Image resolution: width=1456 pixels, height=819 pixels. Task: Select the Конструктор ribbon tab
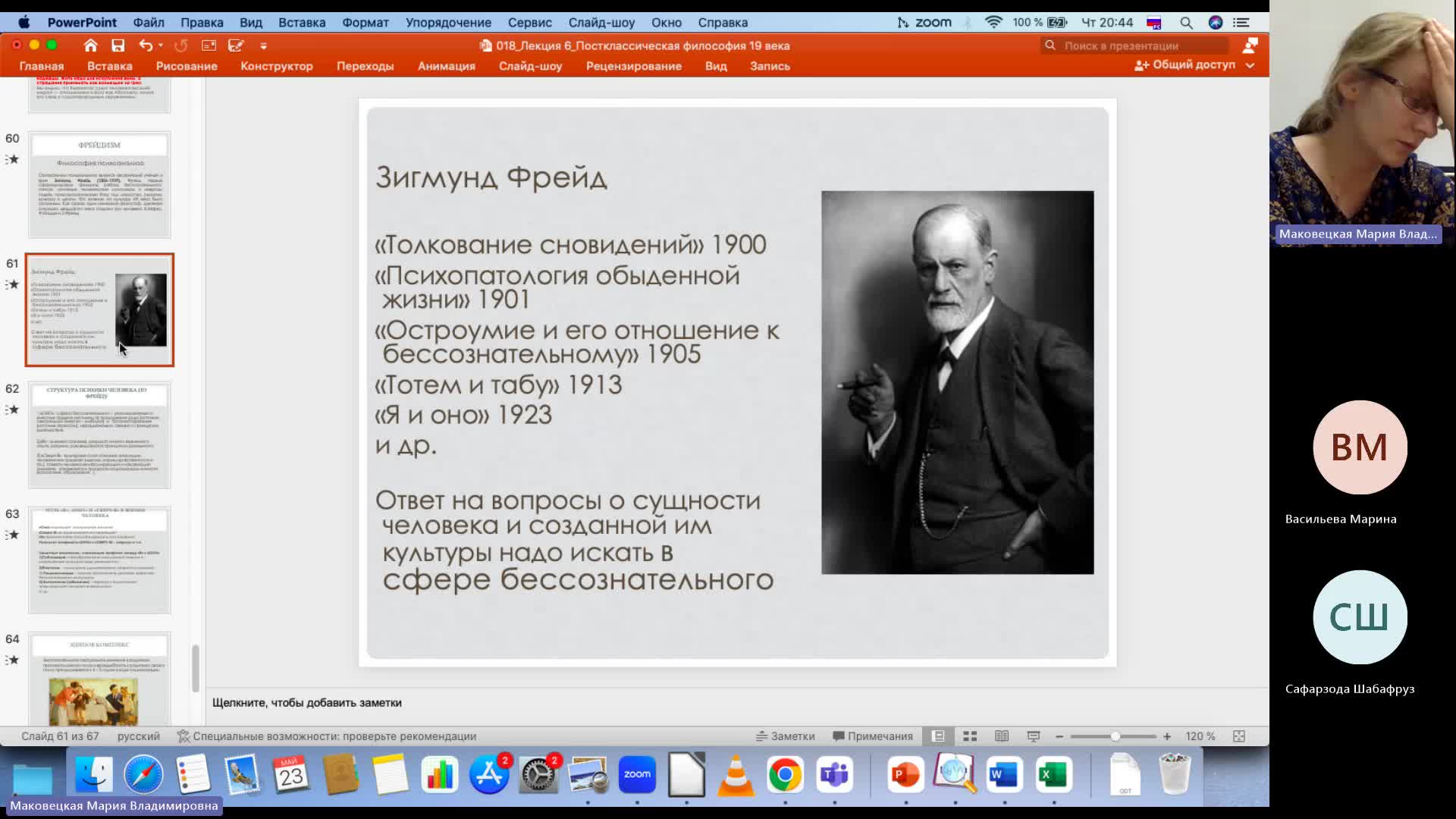tap(277, 66)
